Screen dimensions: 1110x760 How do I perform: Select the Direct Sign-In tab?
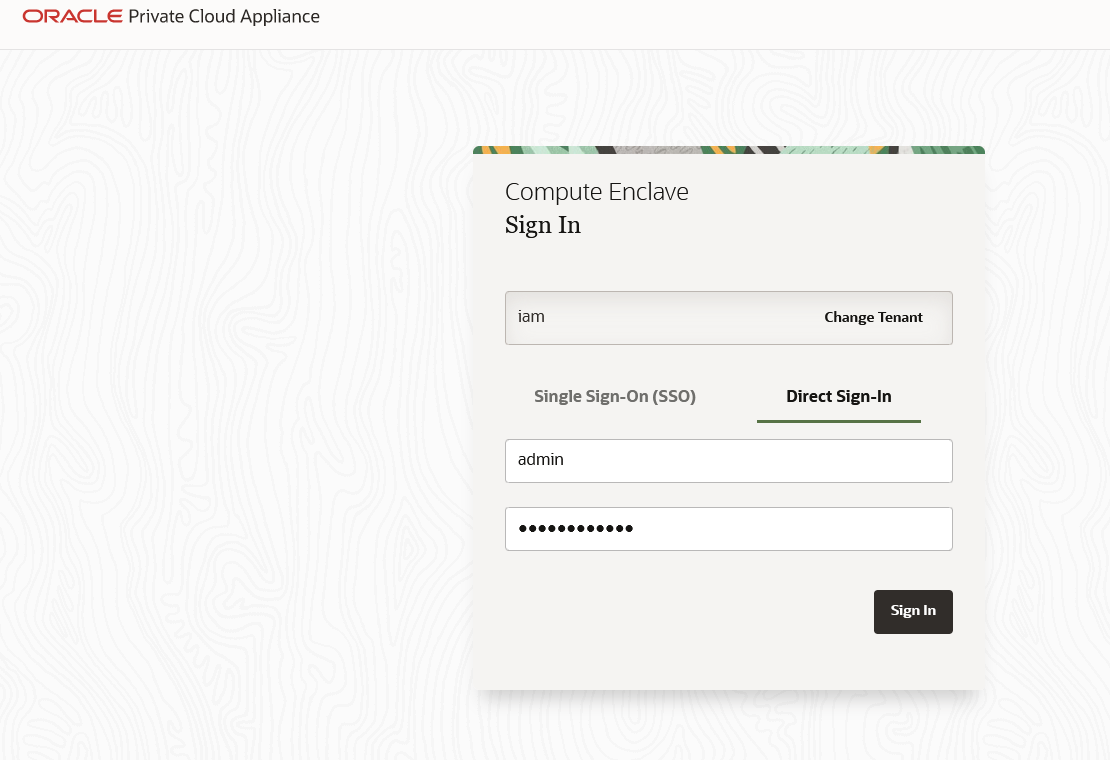[x=838, y=396]
